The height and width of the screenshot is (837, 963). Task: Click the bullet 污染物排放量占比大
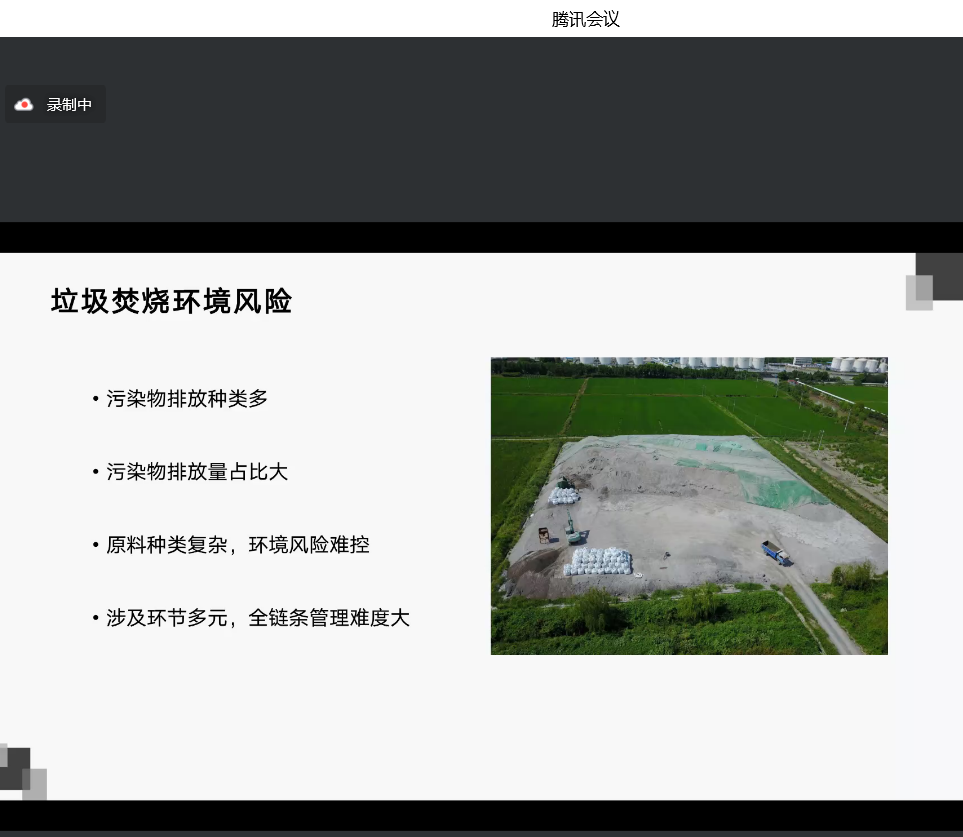[197, 471]
